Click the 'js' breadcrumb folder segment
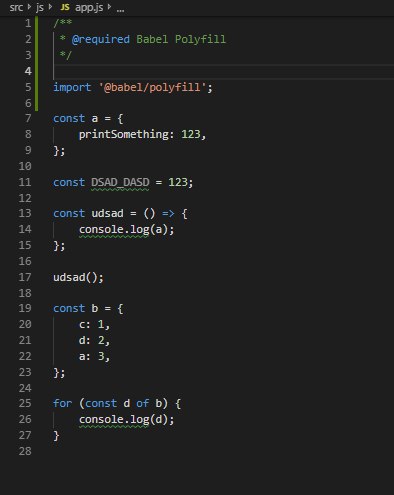The image size is (394, 495). 40,7
